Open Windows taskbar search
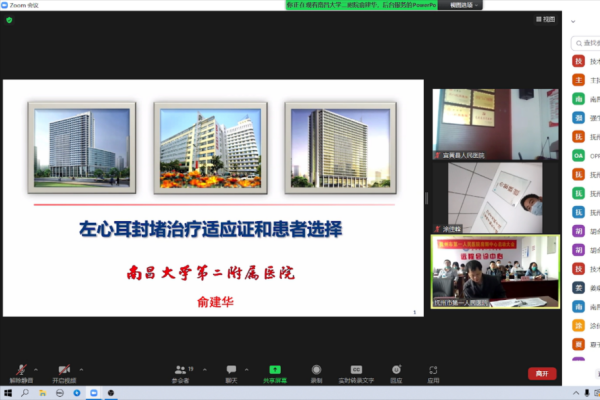 coord(25,393)
